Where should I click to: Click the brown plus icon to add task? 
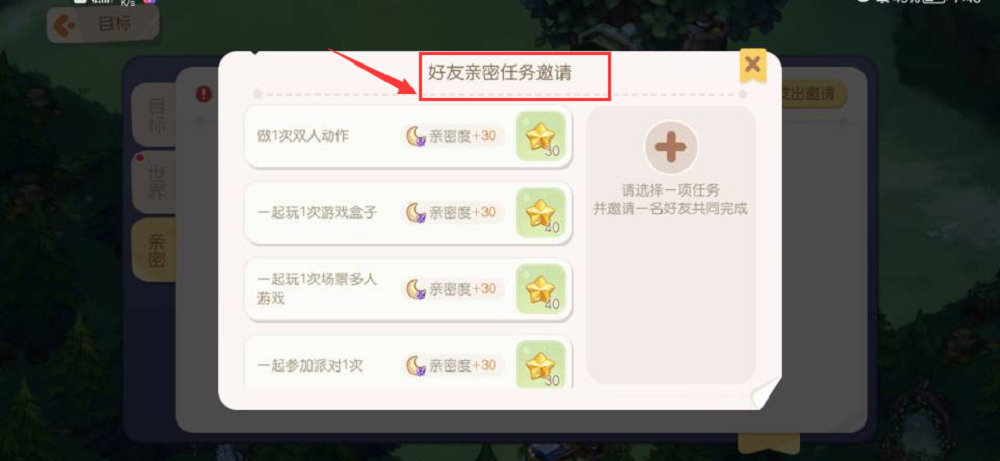670,147
